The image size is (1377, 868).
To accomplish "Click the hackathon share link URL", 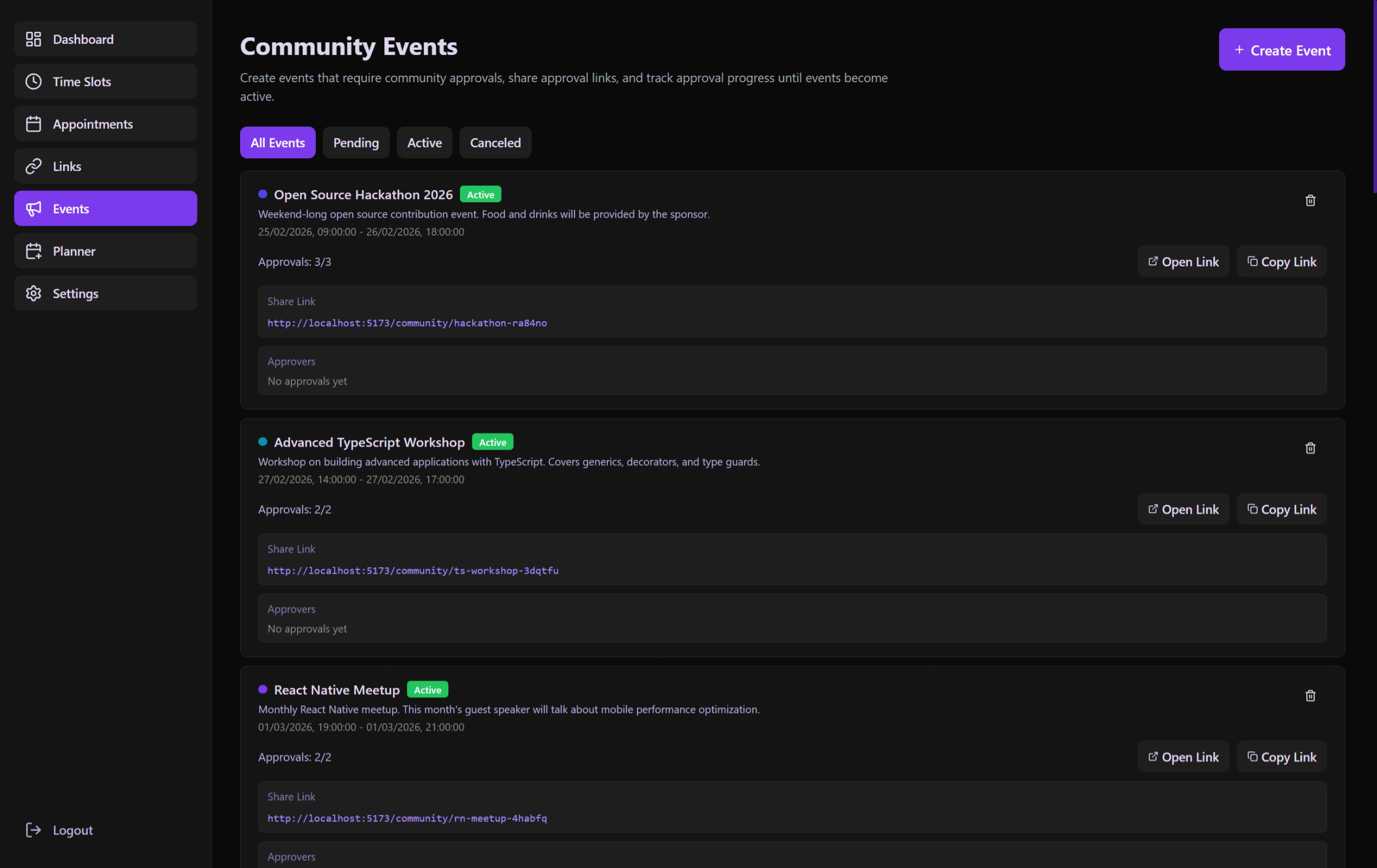I will pyautogui.click(x=407, y=323).
